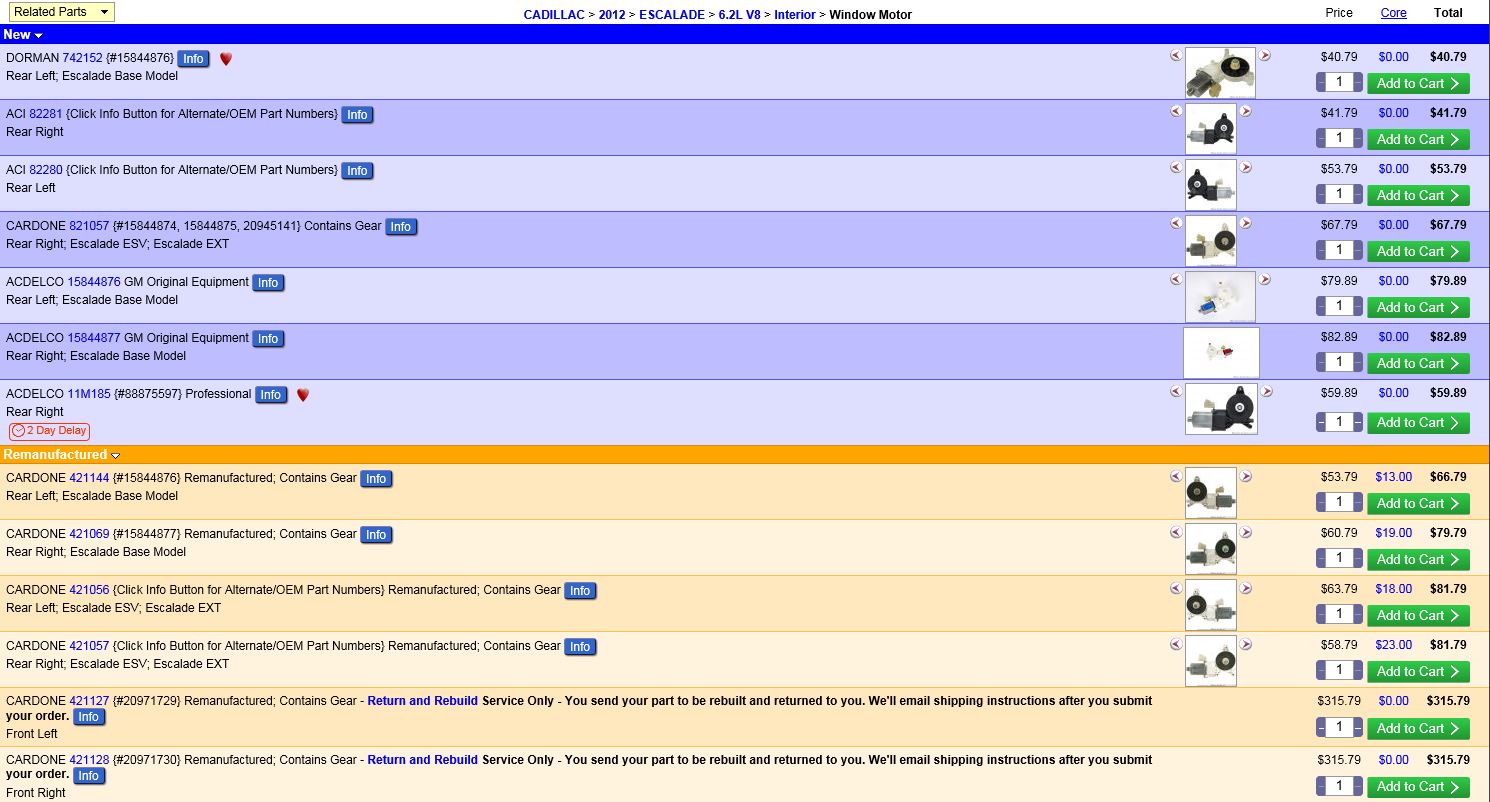
Task: Edit quantity field for DORMAN 742152
Action: 1339,82
